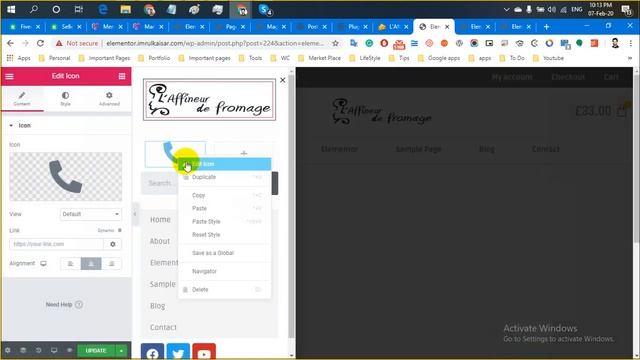Screen dimensions: 640x360
Task: Select Edit Icon in context menu
Action: click(x=224, y=164)
